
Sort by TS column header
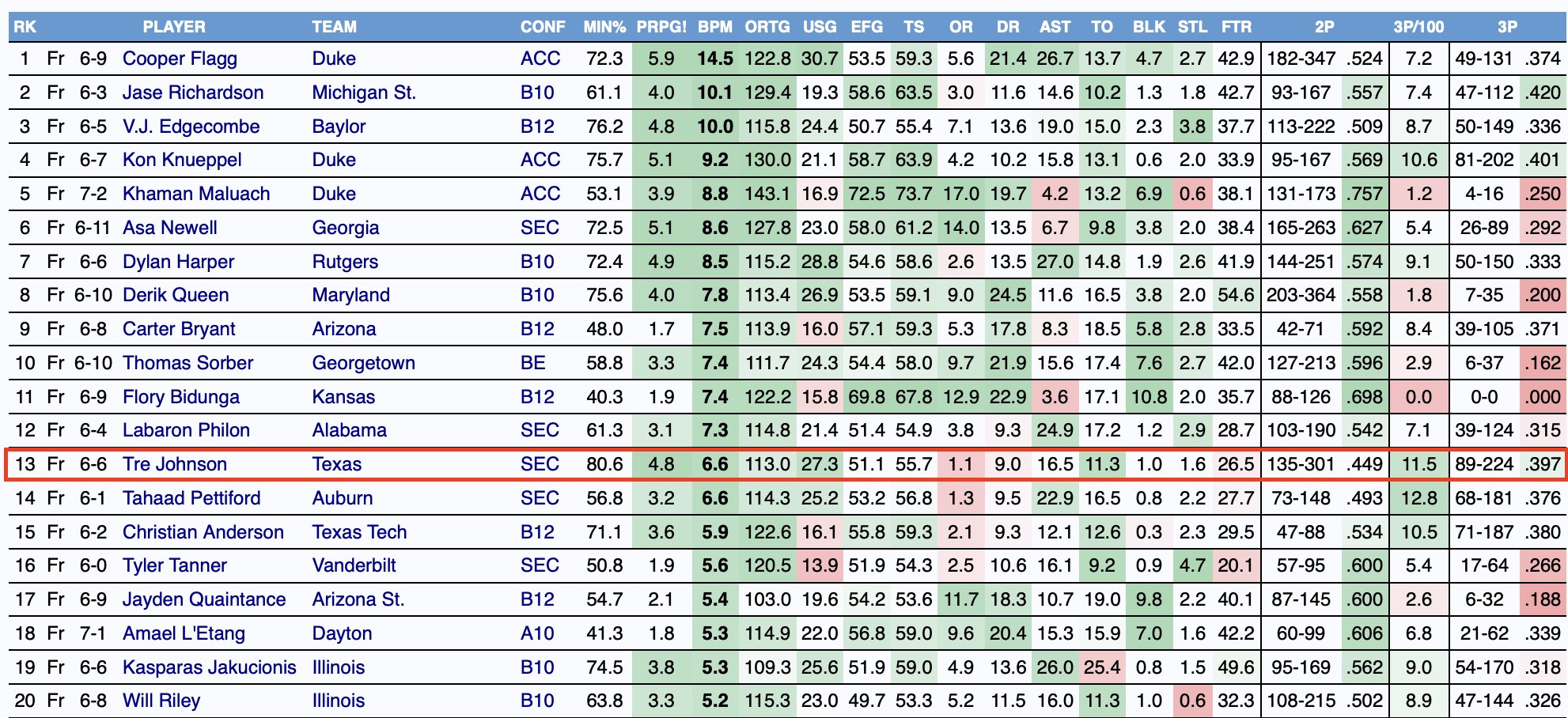tap(914, 27)
